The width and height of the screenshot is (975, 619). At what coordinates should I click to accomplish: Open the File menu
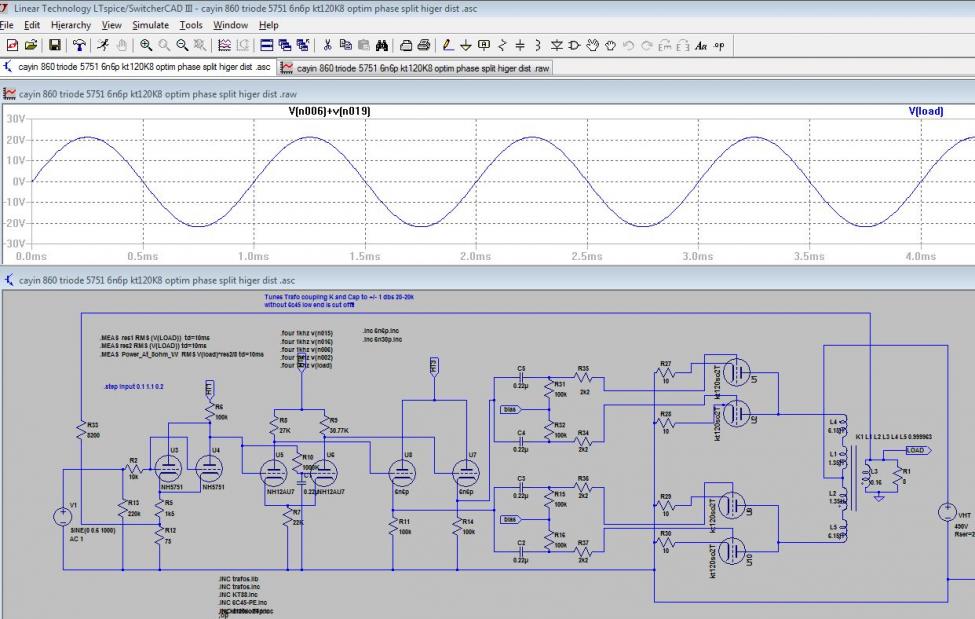coord(7,25)
